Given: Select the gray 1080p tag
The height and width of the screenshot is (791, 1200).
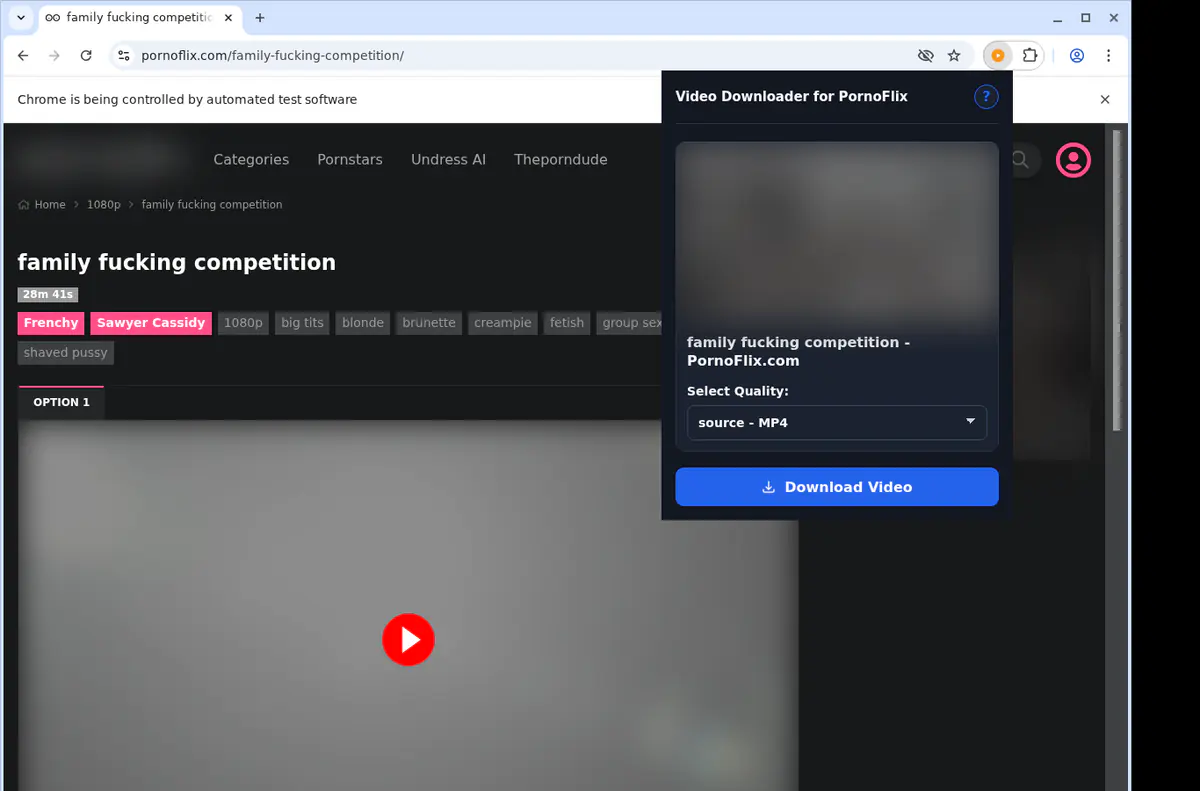Looking at the screenshot, I should pos(243,323).
